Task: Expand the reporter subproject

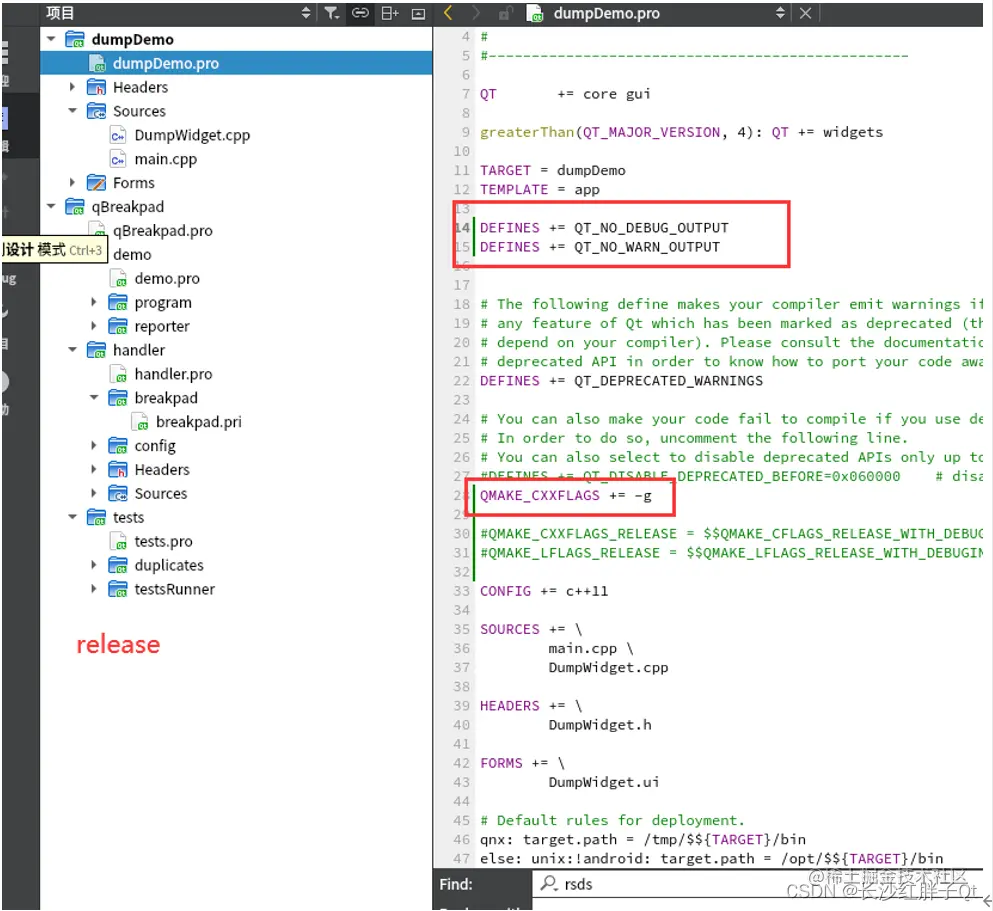Action: click(94, 326)
